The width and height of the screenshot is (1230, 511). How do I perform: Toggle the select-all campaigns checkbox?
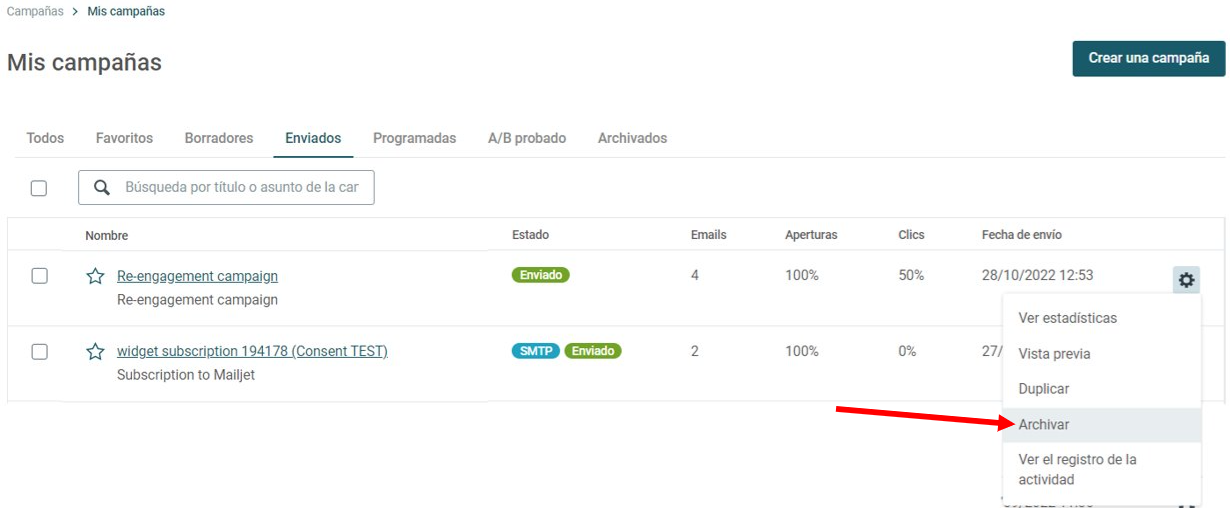39,188
